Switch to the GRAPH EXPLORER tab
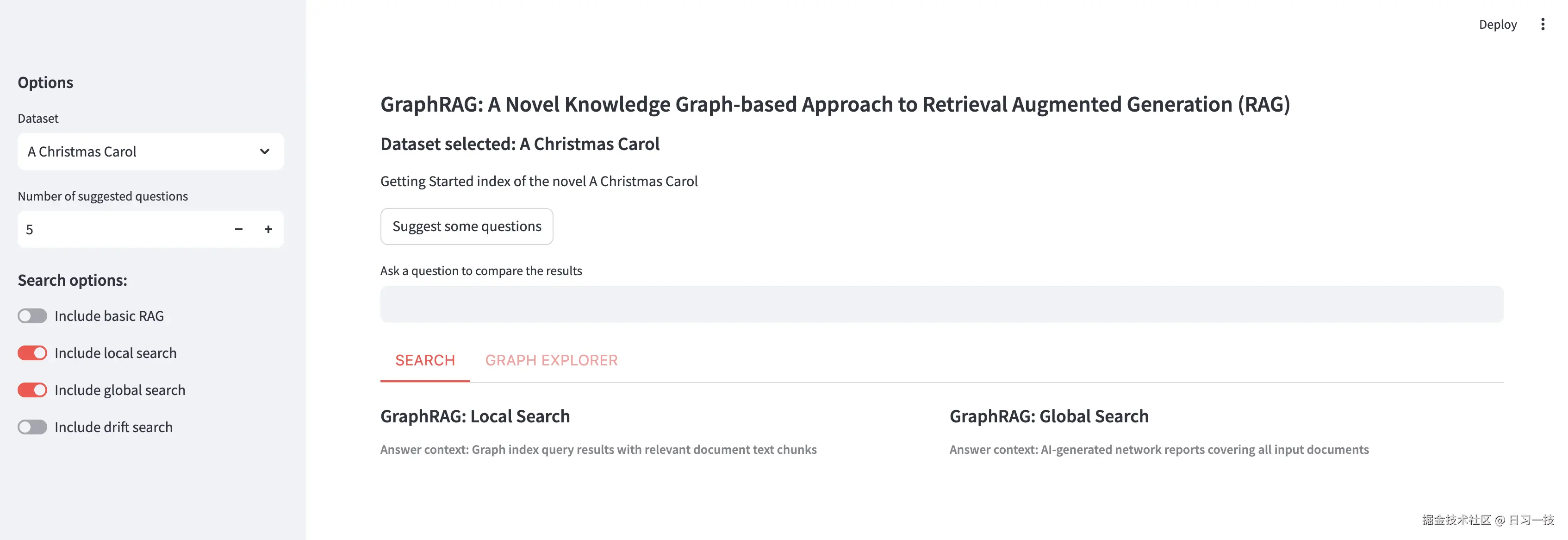 pos(552,360)
